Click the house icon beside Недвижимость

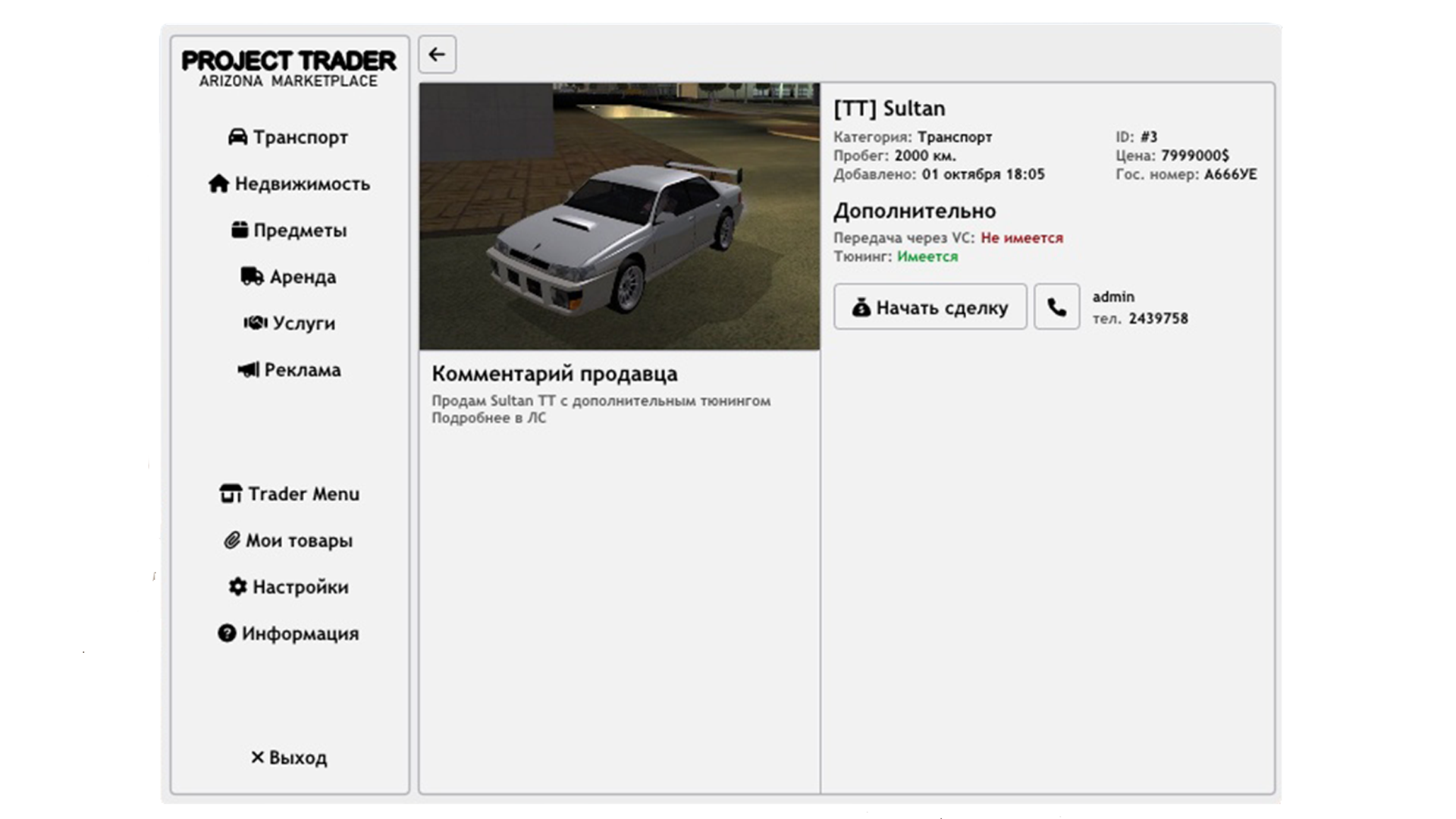tap(218, 184)
